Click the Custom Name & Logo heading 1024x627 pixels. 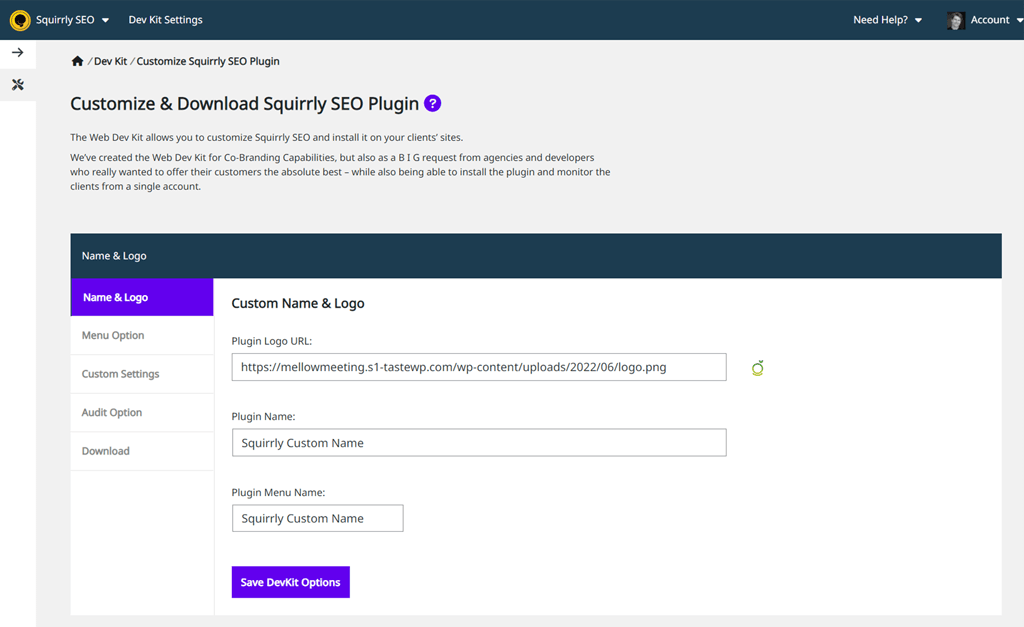(298, 304)
